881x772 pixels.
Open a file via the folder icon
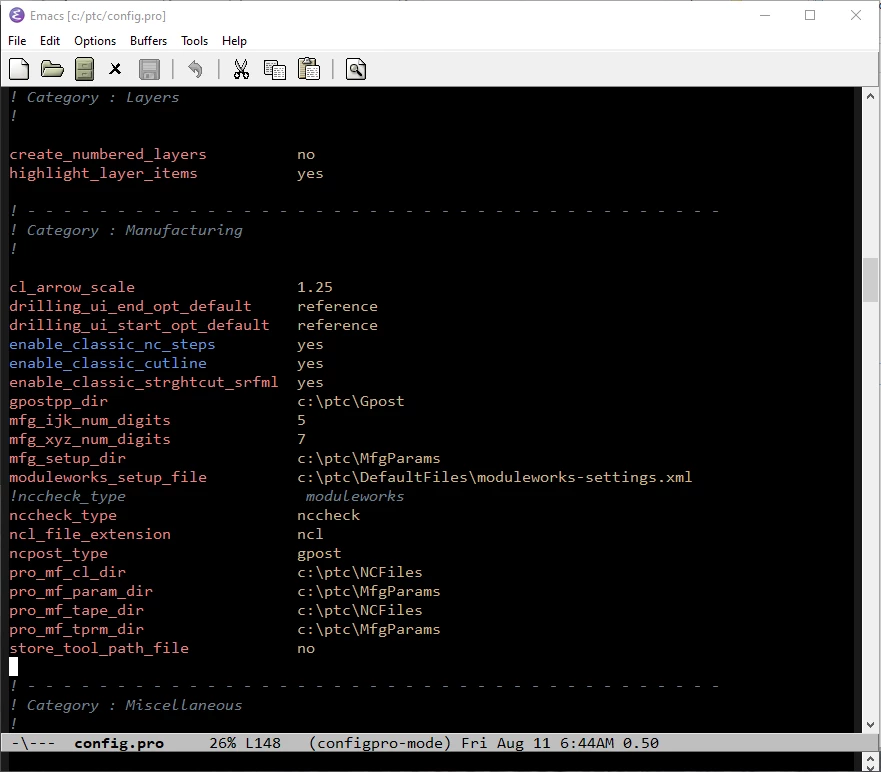coord(52,68)
